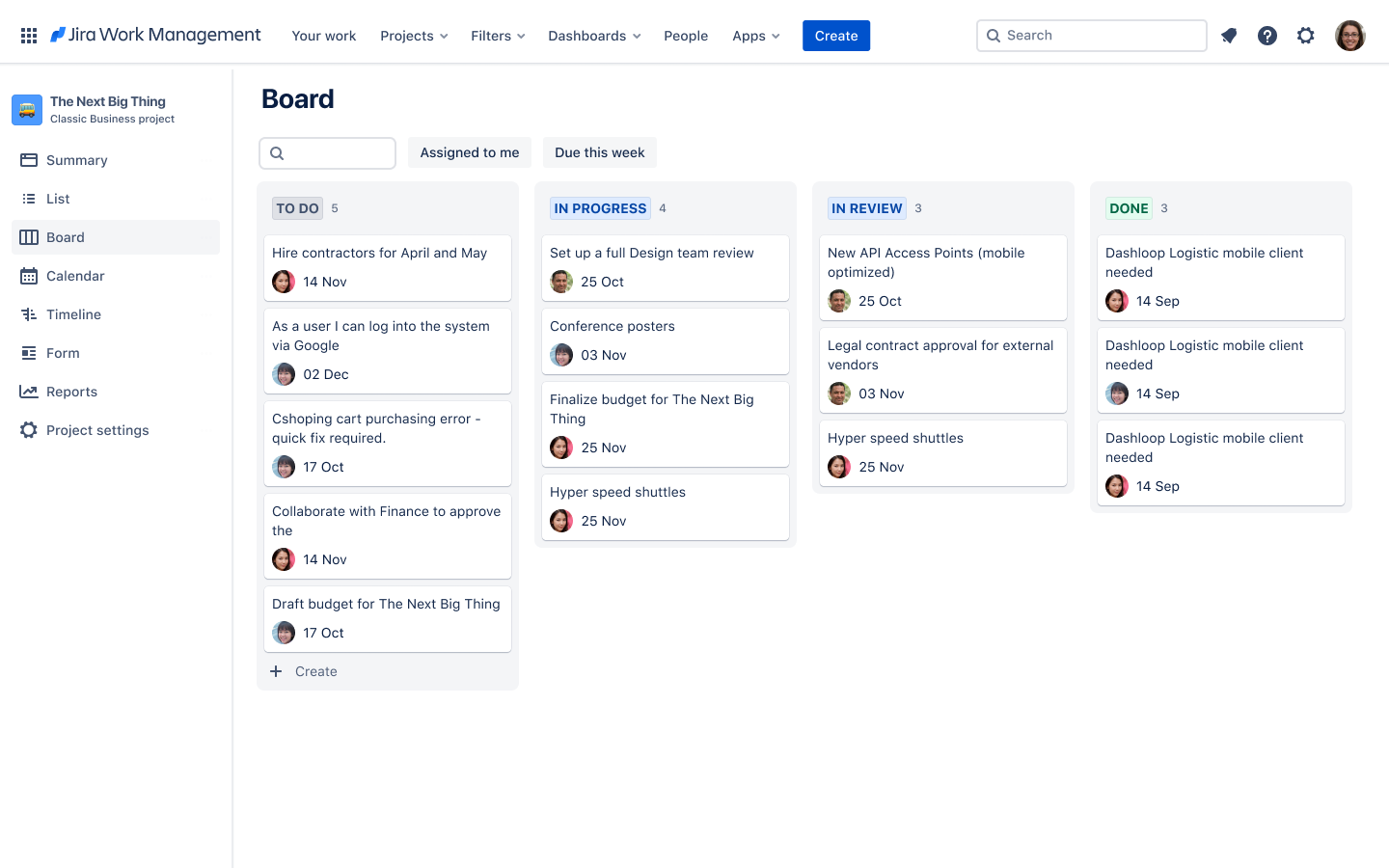This screenshot has width=1389, height=868.
Task: Enable the Due this week filter
Action: coord(599,152)
